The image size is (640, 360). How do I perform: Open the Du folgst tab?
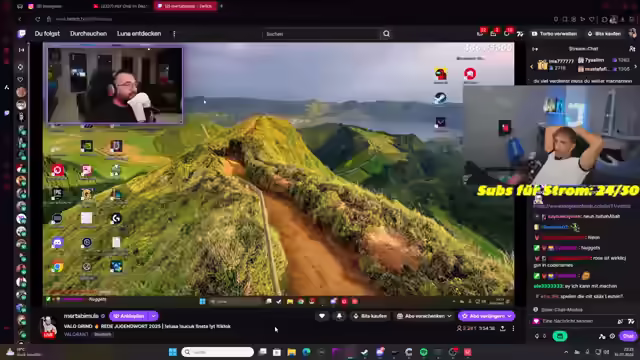pyautogui.click(x=47, y=34)
